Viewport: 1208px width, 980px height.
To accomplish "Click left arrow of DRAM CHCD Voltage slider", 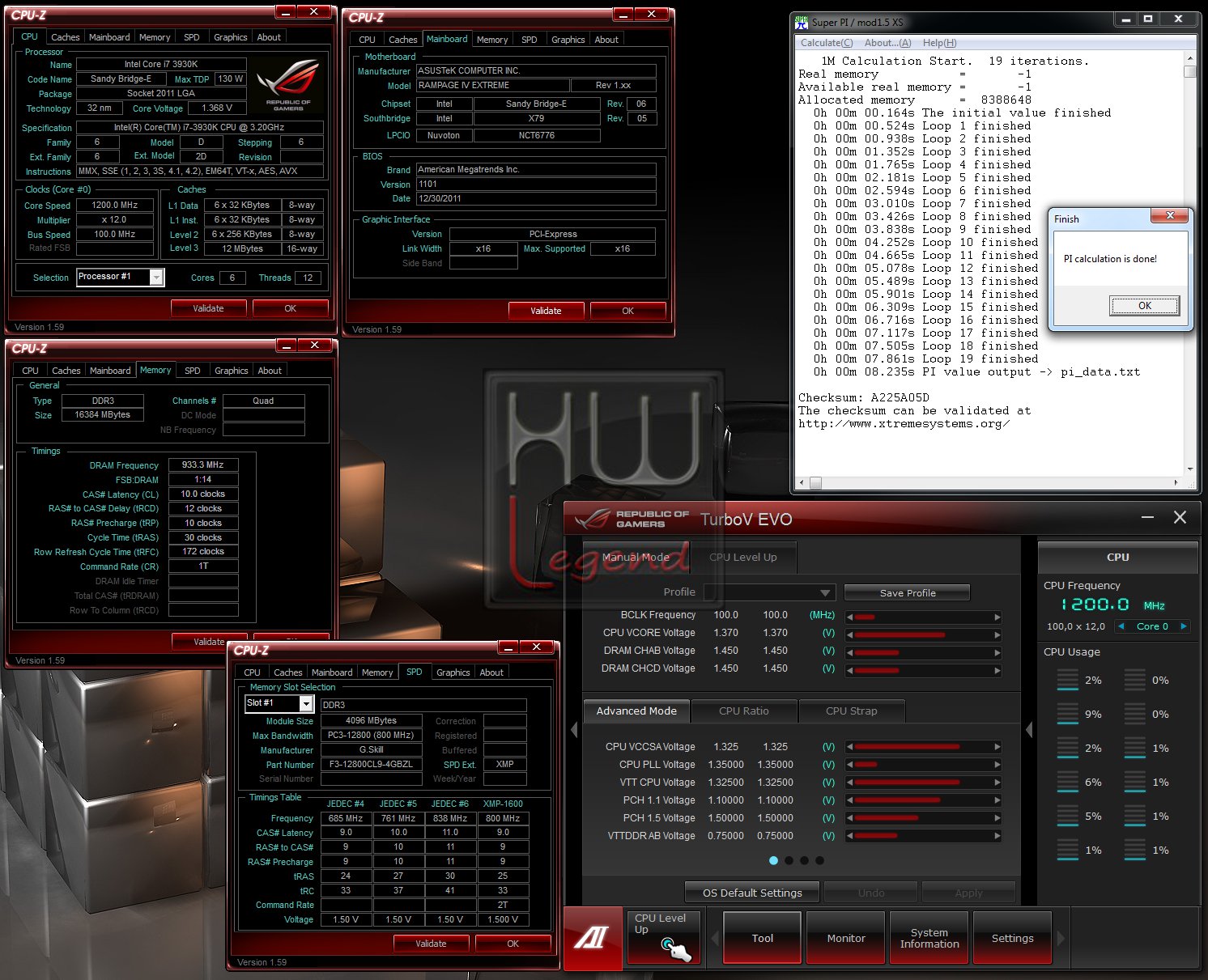I will [849, 670].
